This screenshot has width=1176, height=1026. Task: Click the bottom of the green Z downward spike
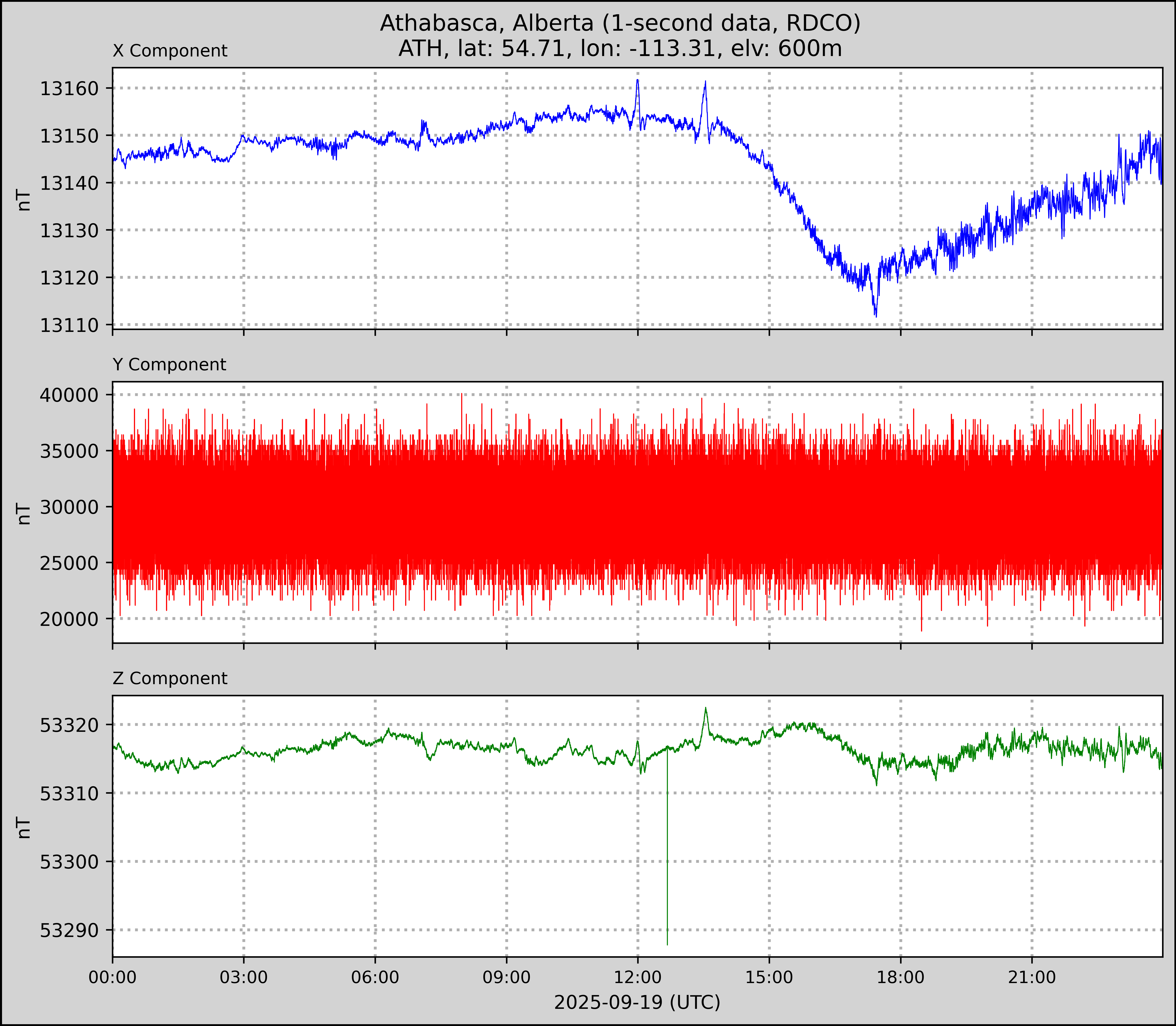click(667, 944)
